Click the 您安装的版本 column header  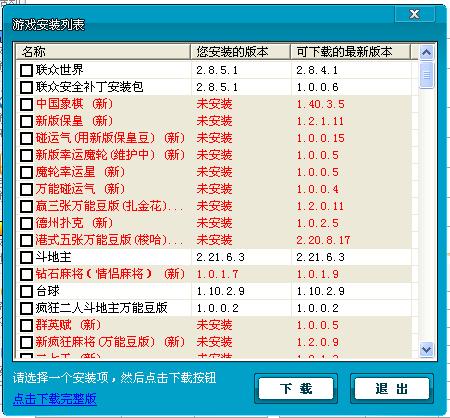tap(241, 52)
